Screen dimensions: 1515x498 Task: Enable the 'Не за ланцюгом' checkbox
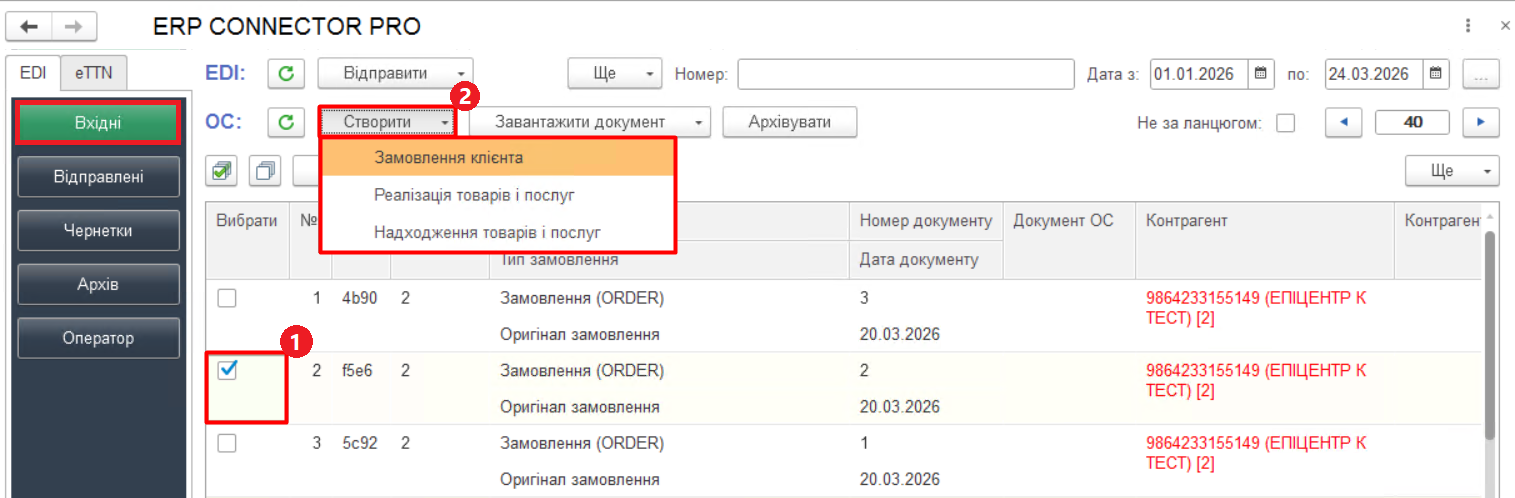(x=1286, y=123)
